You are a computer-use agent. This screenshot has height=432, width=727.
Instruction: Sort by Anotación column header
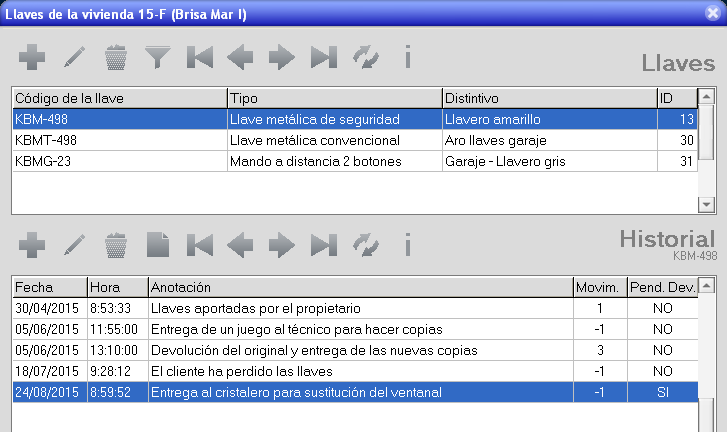[x=361, y=287]
